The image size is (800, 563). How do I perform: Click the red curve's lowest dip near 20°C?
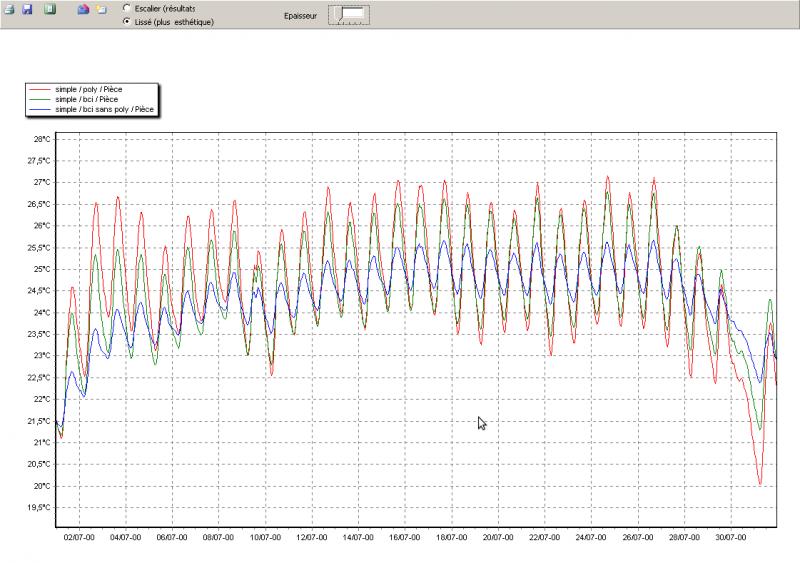point(760,484)
